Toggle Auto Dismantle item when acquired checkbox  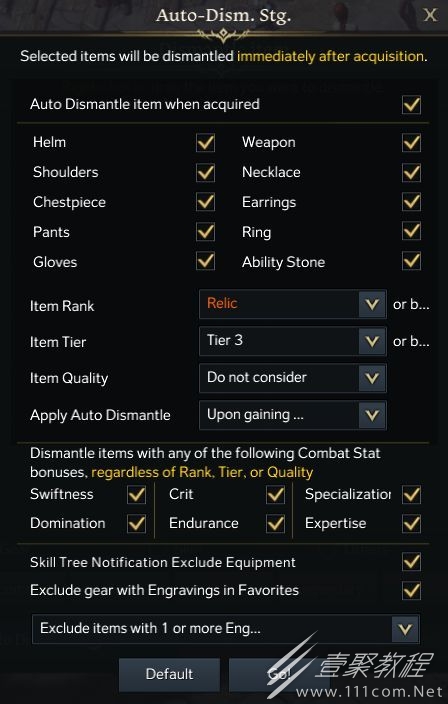point(411,105)
